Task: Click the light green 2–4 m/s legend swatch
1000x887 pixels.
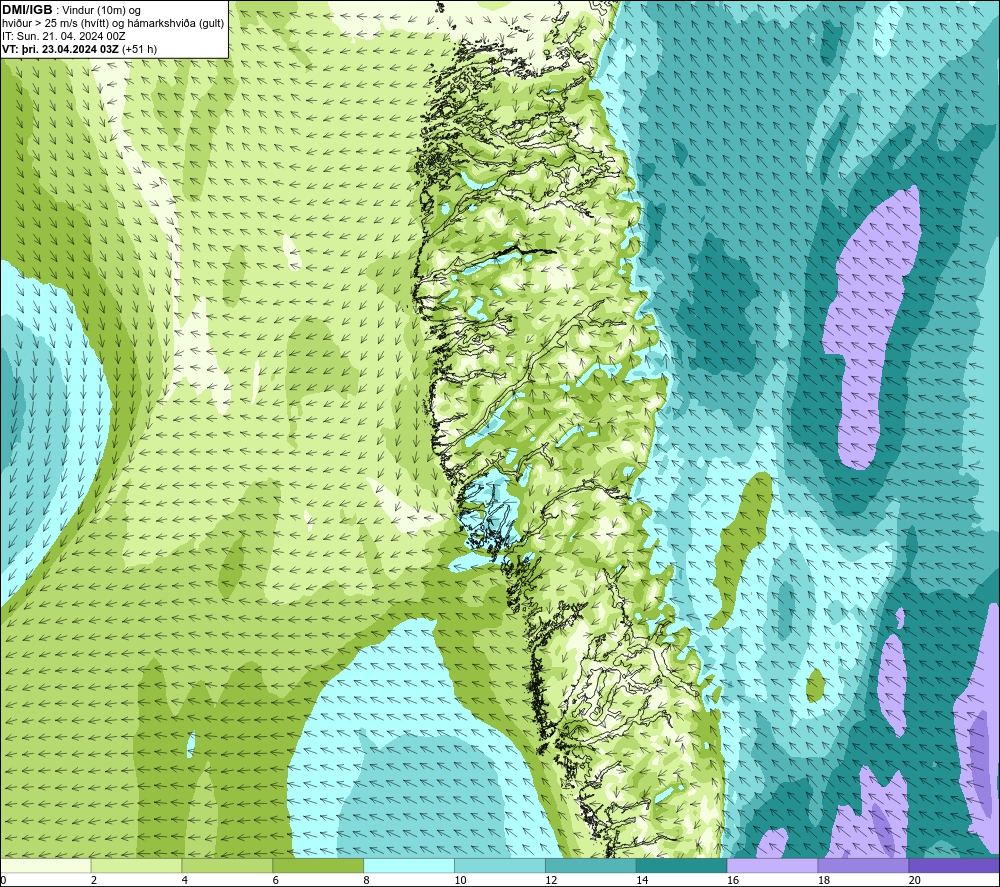Action: point(136,865)
